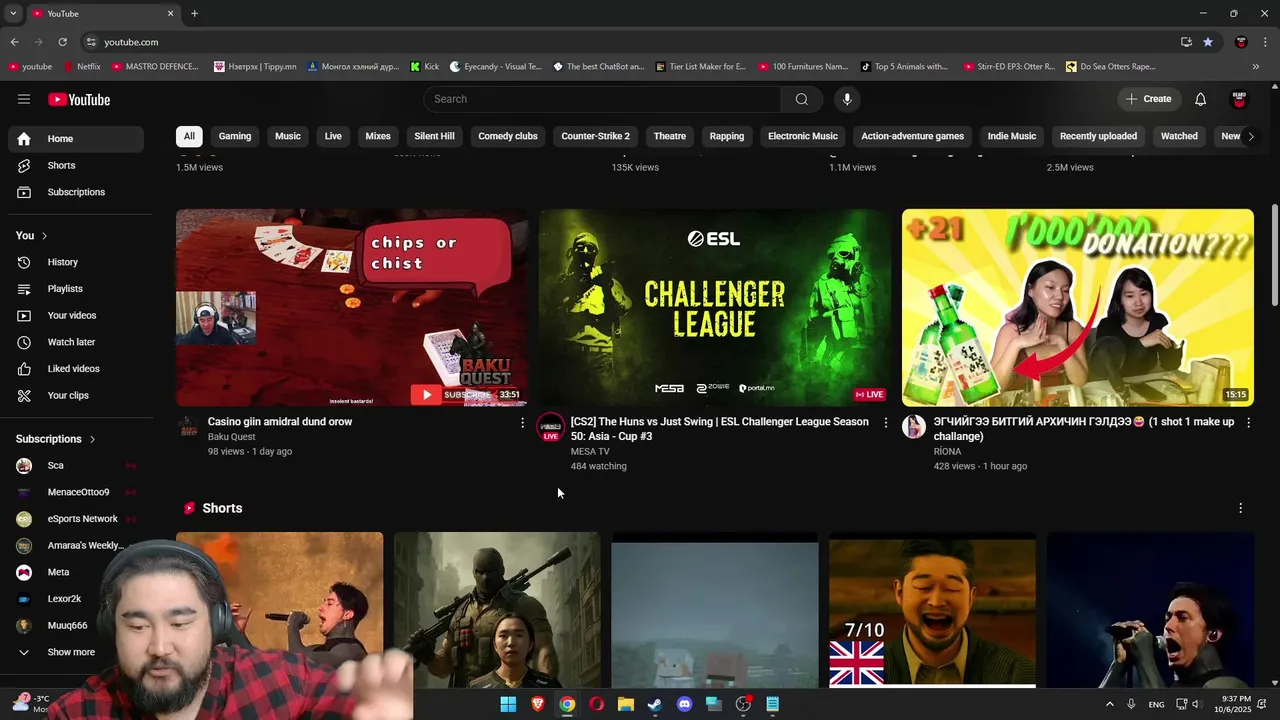Expand the Subscriptions section chevron

pos(92,439)
